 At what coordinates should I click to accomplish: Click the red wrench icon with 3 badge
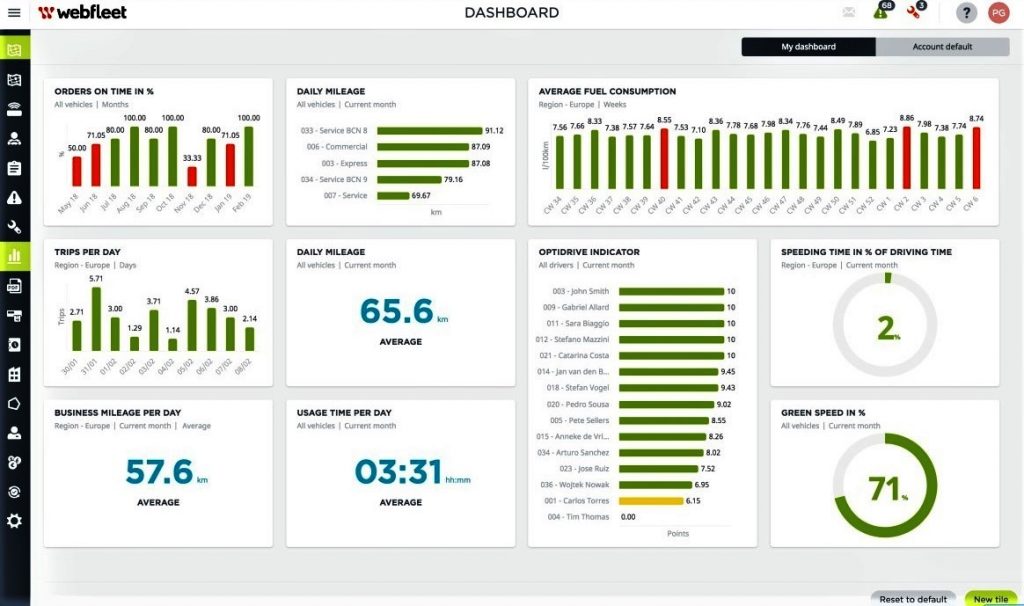tap(912, 12)
